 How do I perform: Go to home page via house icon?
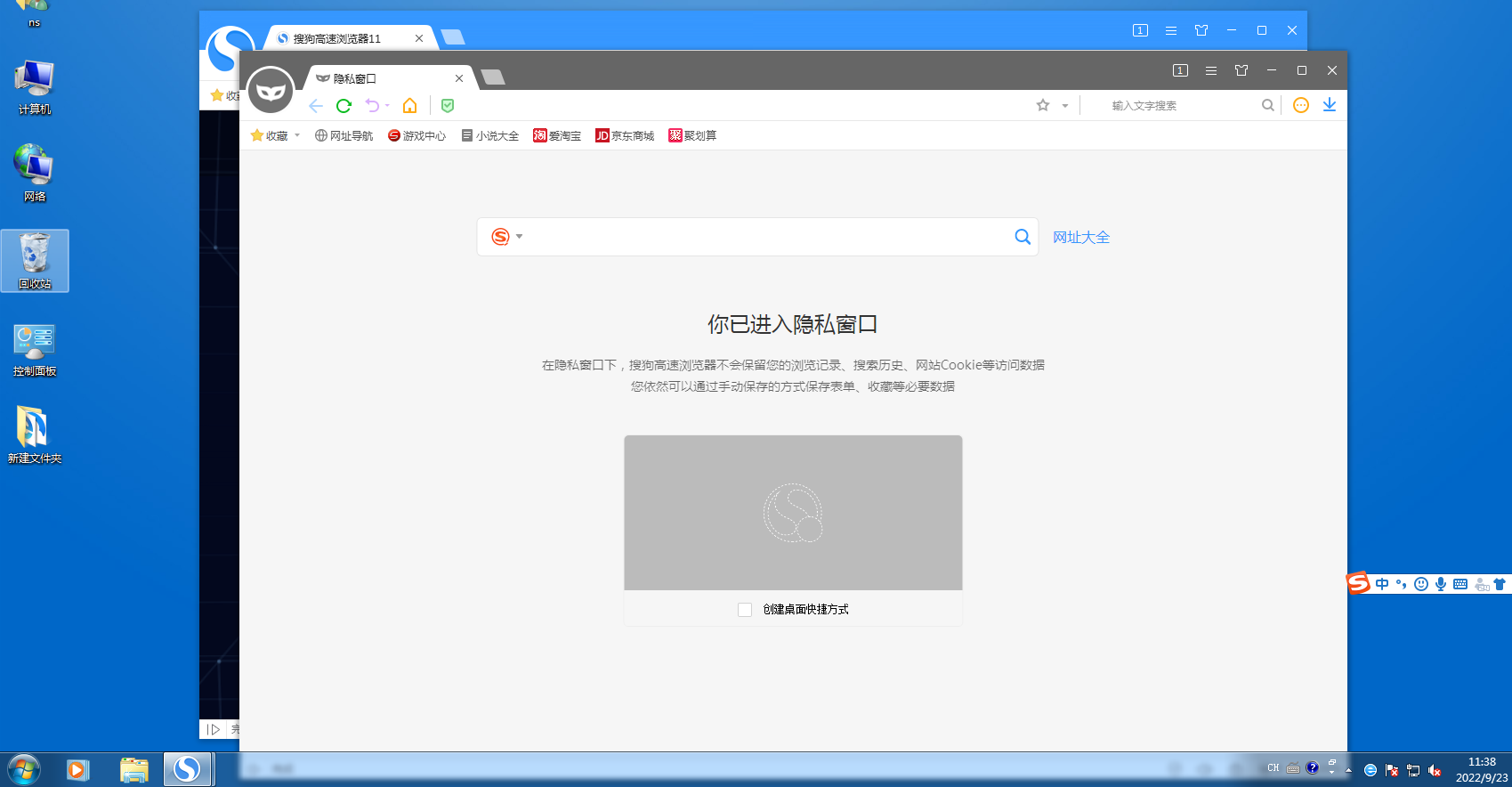(409, 106)
